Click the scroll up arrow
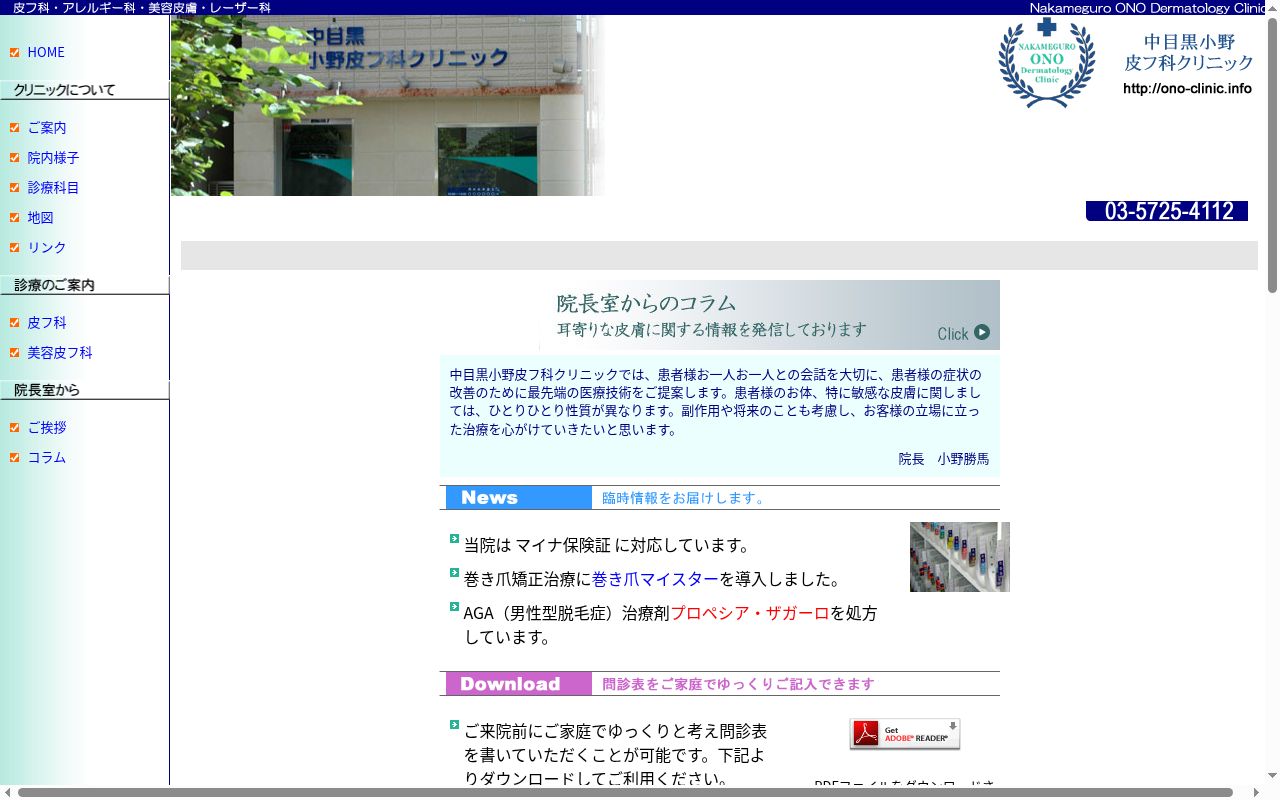This screenshot has width=1280, height=800. coord(1273,7)
